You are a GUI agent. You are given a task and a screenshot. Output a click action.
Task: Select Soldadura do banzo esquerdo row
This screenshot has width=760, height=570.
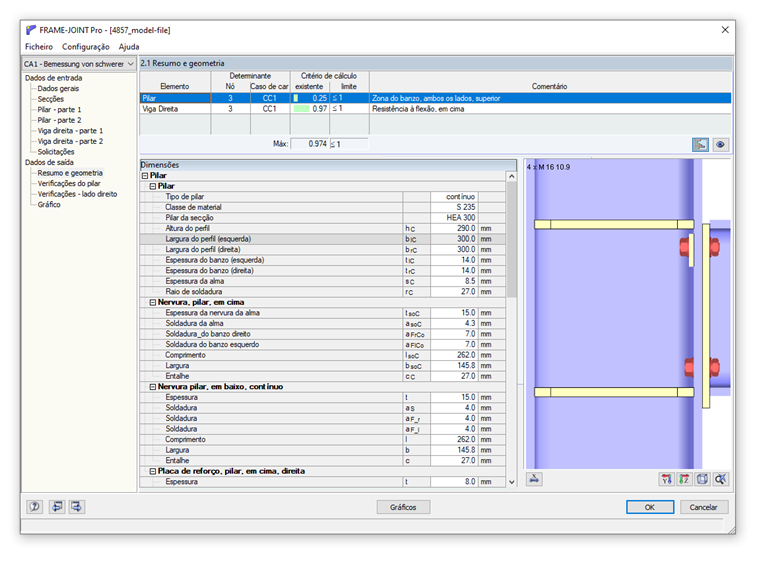pyautogui.click(x=322, y=345)
